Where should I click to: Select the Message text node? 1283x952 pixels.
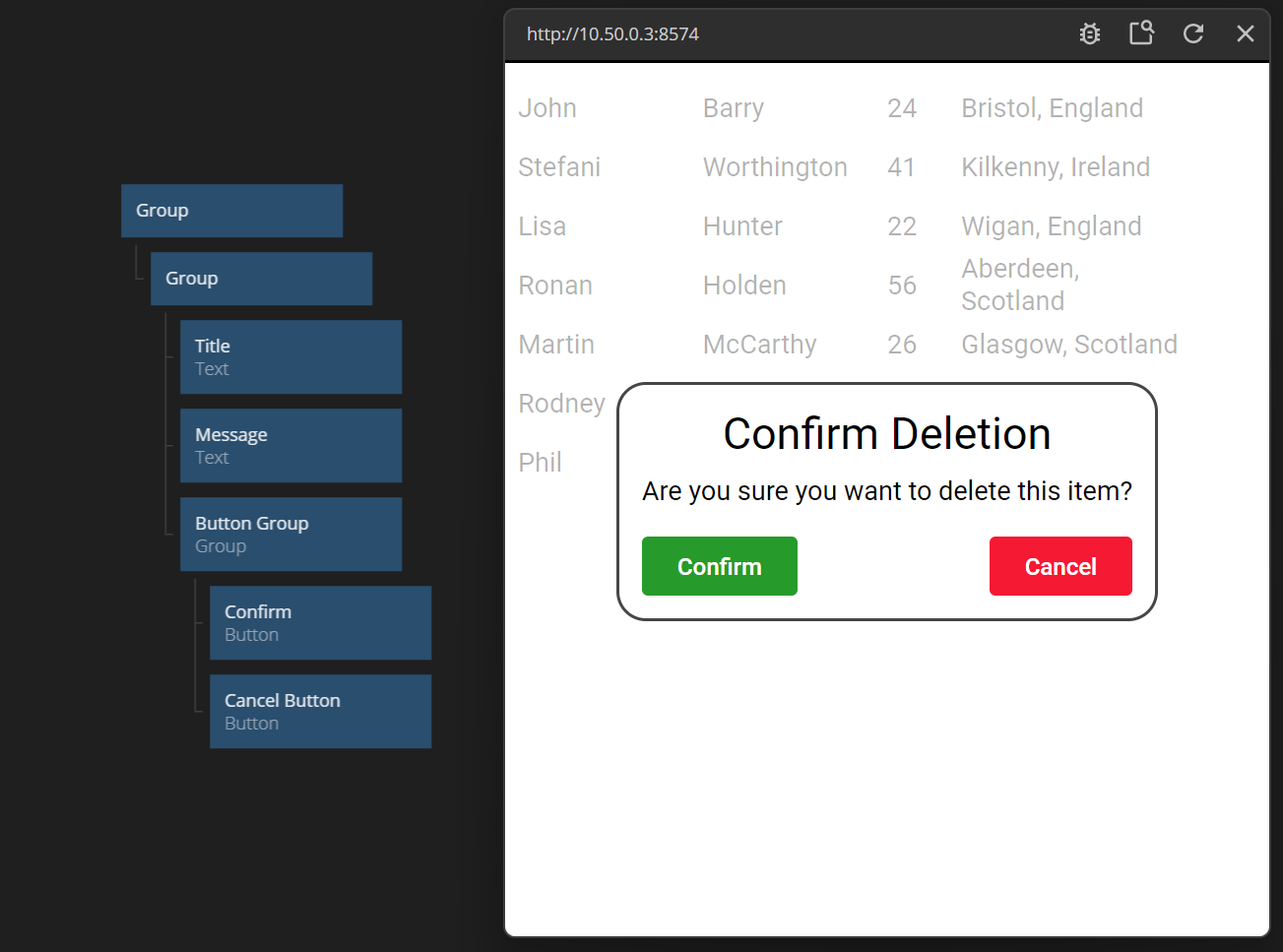(290, 445)
